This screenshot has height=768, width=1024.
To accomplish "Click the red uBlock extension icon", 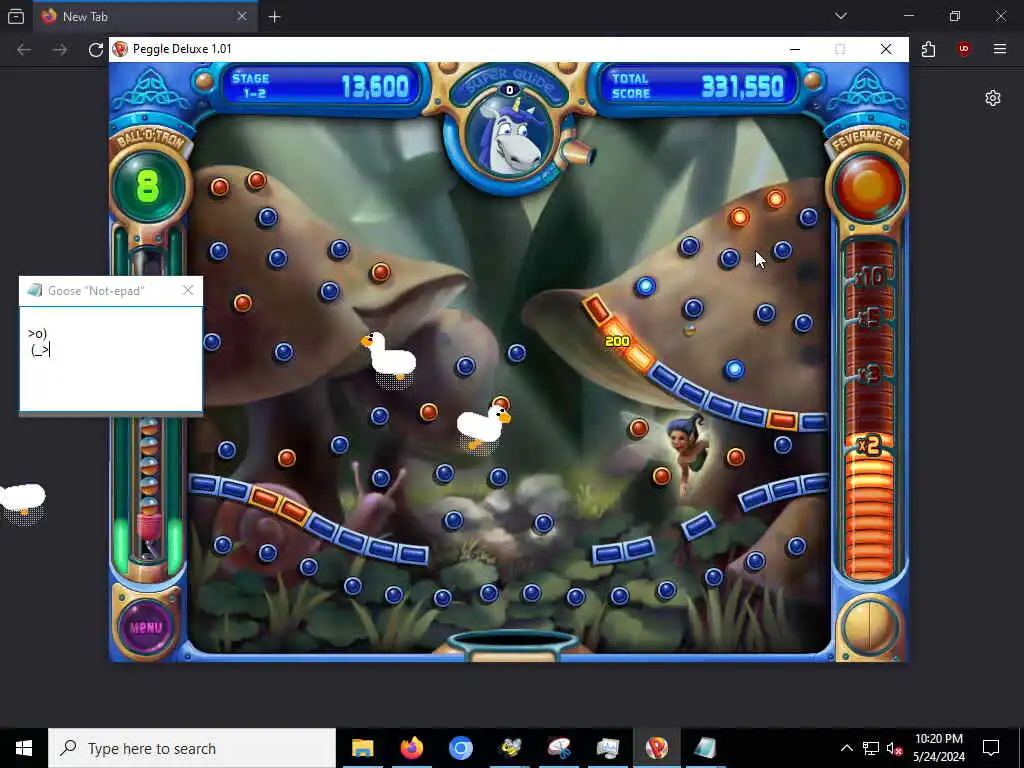I will point(964,50).
